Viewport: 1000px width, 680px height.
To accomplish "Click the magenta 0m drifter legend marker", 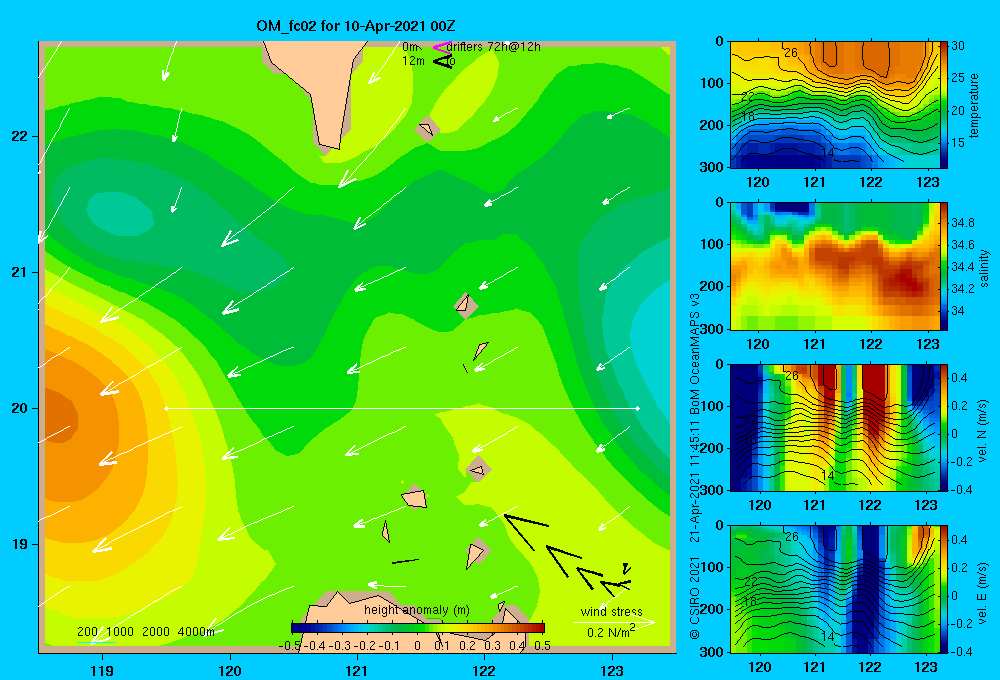I will click(441, 47).
